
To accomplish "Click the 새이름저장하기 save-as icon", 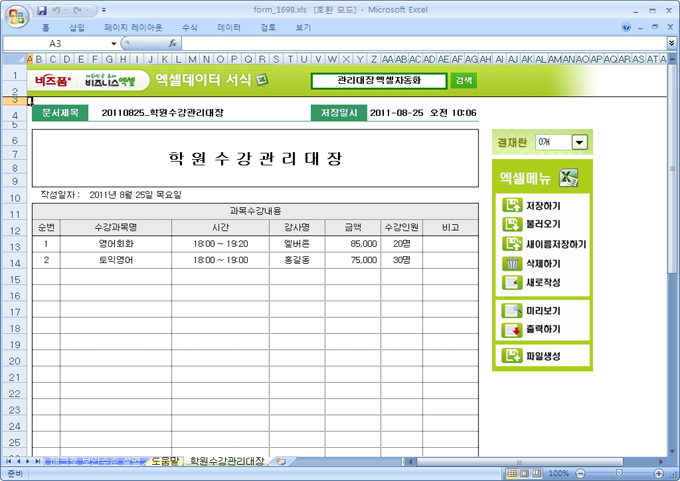I will [512, 244].
